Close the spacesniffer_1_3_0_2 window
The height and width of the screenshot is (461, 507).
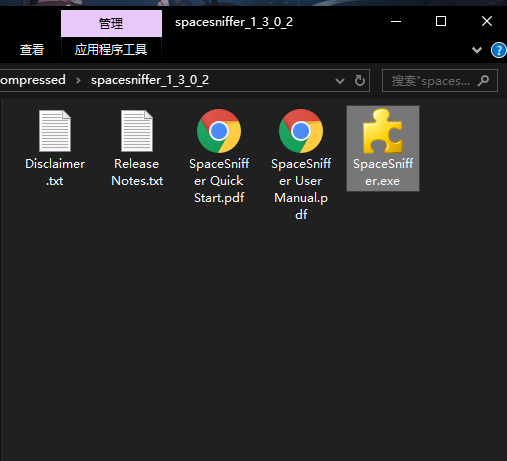[487, 22]
